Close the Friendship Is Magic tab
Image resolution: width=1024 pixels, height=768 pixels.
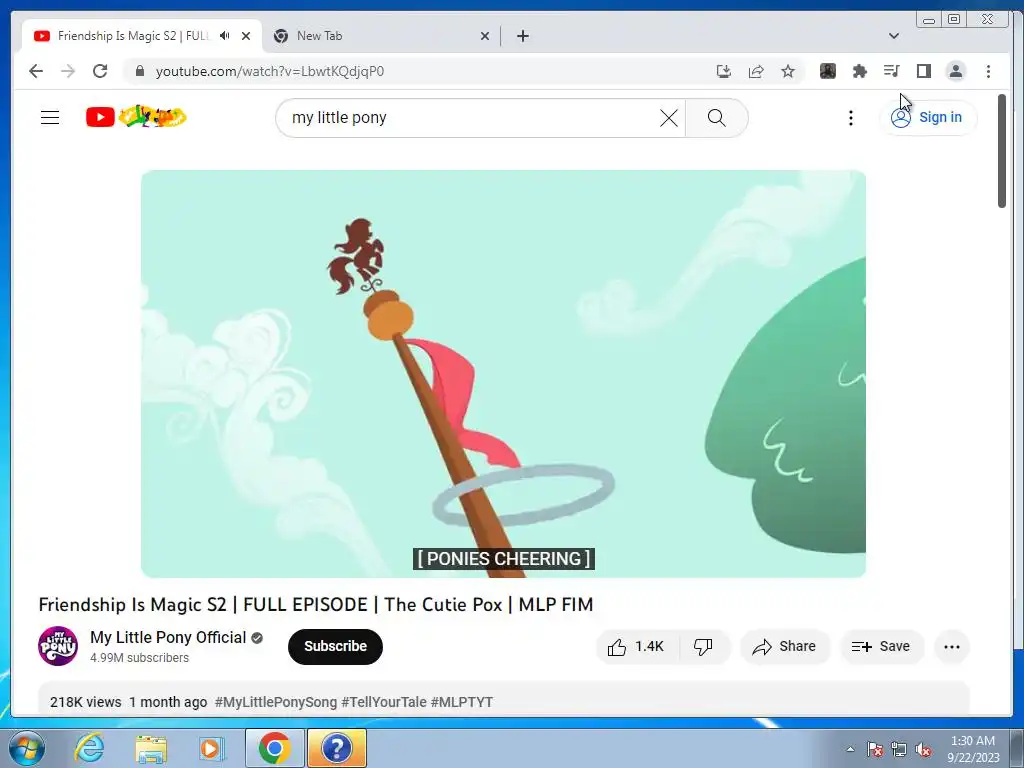pos(246,36)
